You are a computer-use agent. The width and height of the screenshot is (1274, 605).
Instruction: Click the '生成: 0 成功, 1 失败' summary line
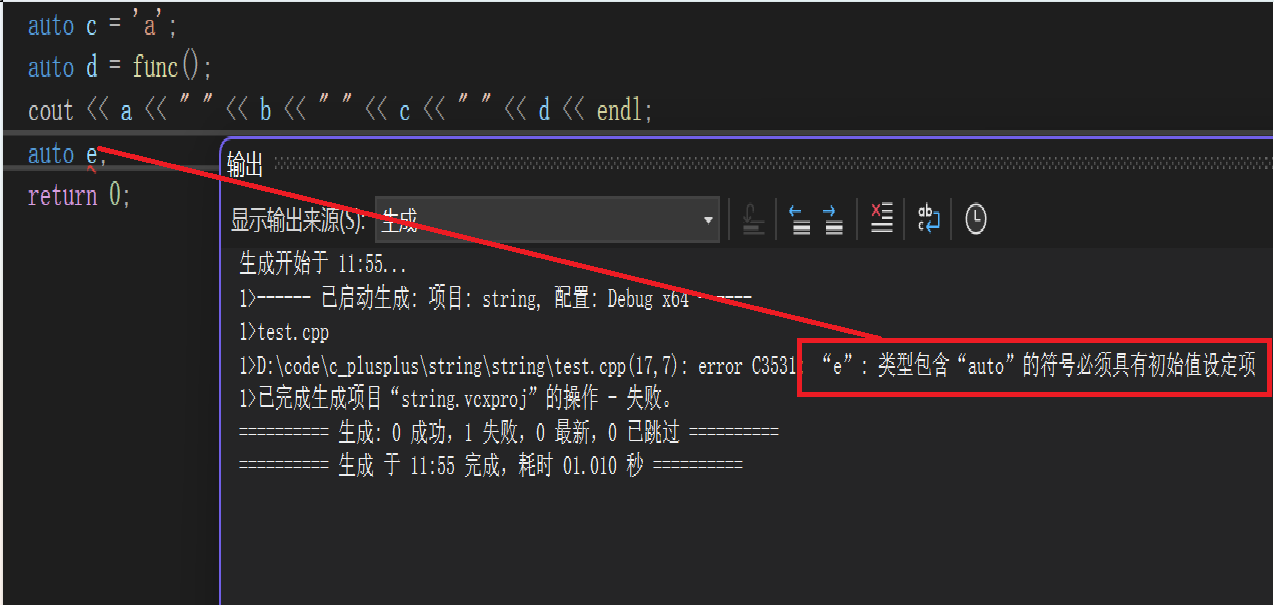509,432
